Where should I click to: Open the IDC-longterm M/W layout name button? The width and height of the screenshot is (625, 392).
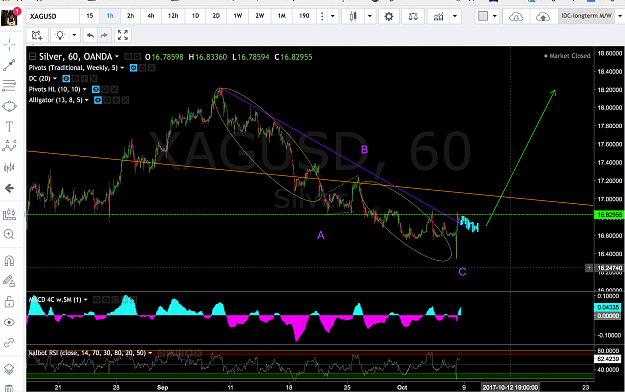[x=586, y=16]
